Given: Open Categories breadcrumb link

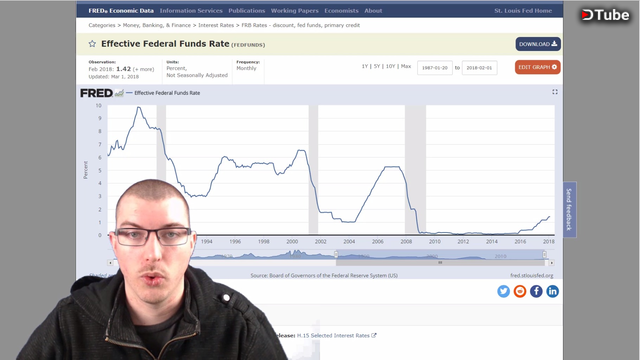Looking at the screenshot, I should [102, 25].
